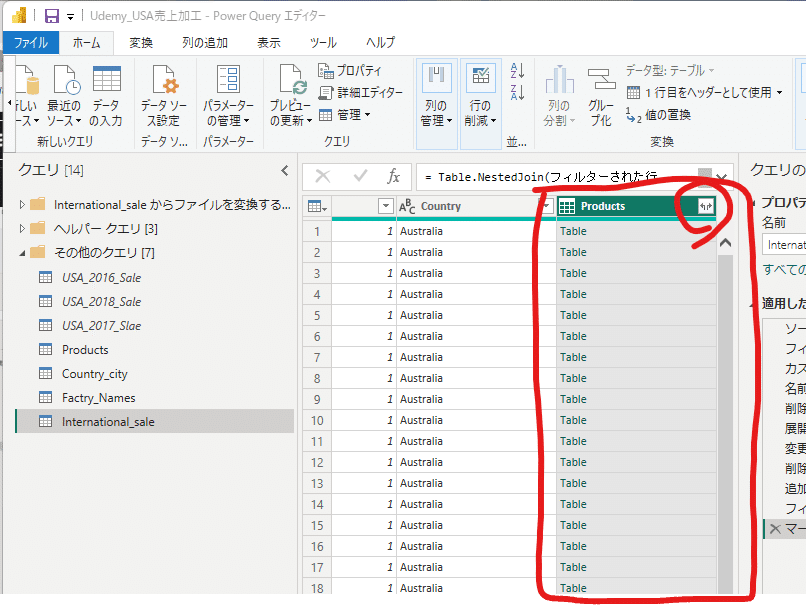Open 詳細エディター advanced editor

[360, 93]
